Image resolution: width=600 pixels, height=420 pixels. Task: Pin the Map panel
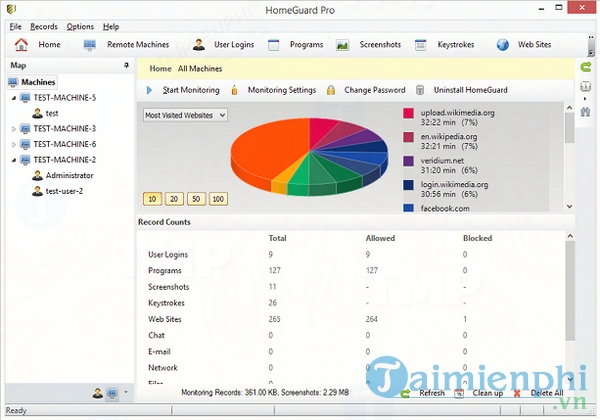click(126, 65)
